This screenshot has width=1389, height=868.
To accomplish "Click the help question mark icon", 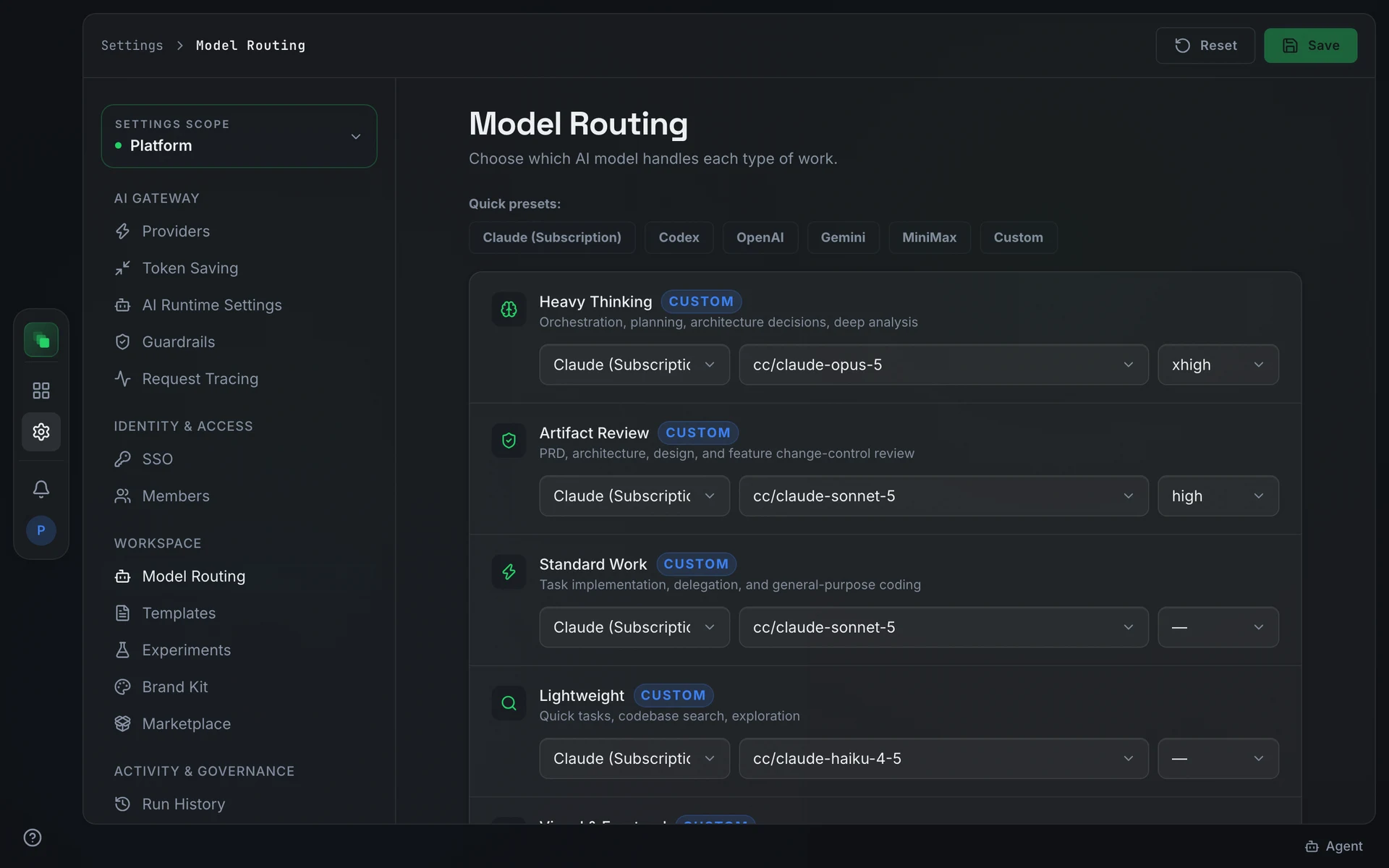I will (x=33, y=838).
